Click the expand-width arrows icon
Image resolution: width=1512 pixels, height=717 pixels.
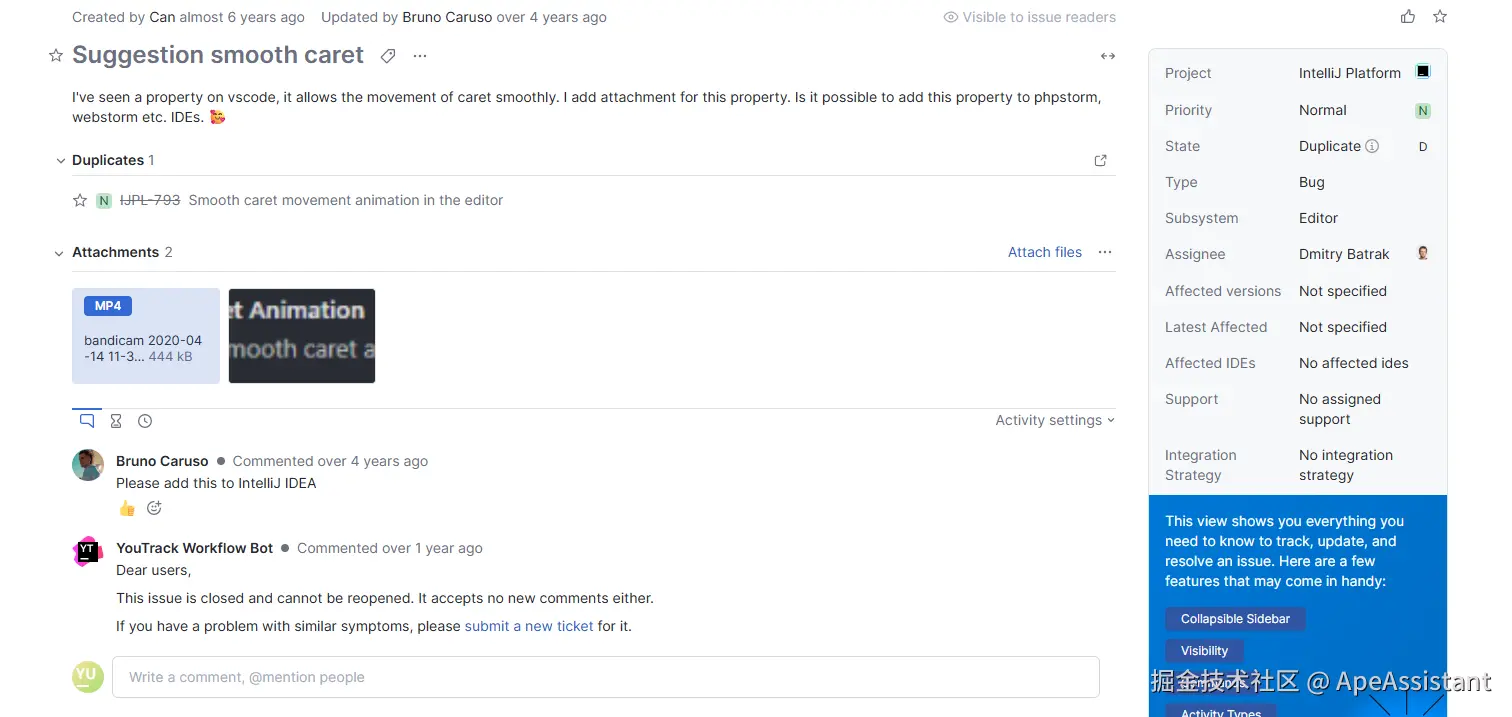pyautogui.click(x=1108, y=56)
